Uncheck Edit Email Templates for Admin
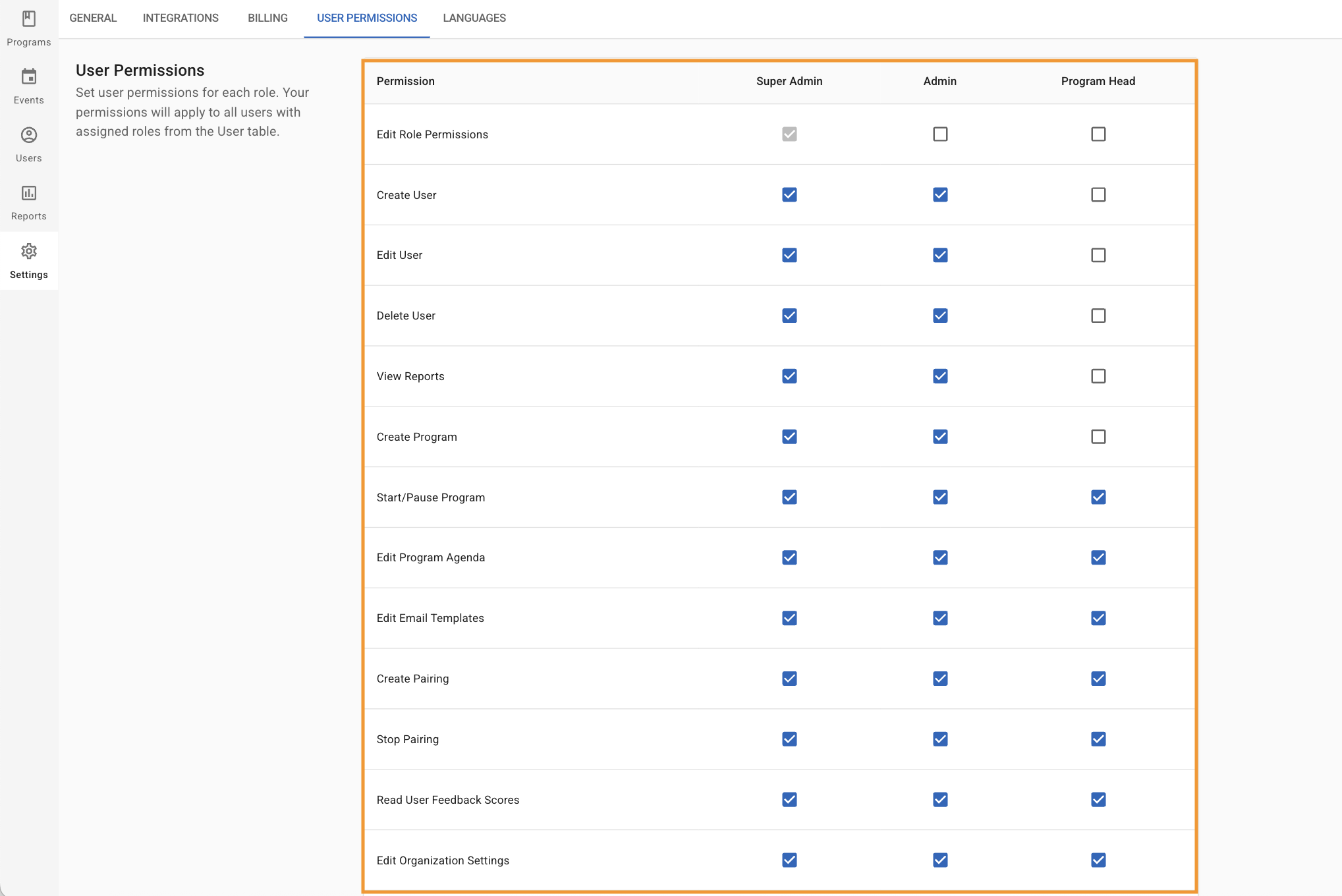1342x896 pixels. coord(940,618)
